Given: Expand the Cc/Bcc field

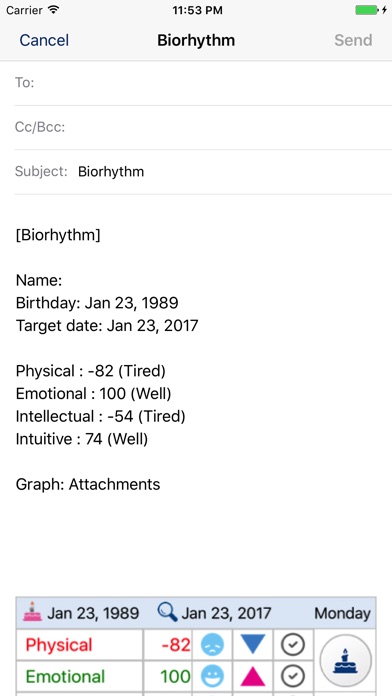Looking at the screenshot, I should 203,127.
